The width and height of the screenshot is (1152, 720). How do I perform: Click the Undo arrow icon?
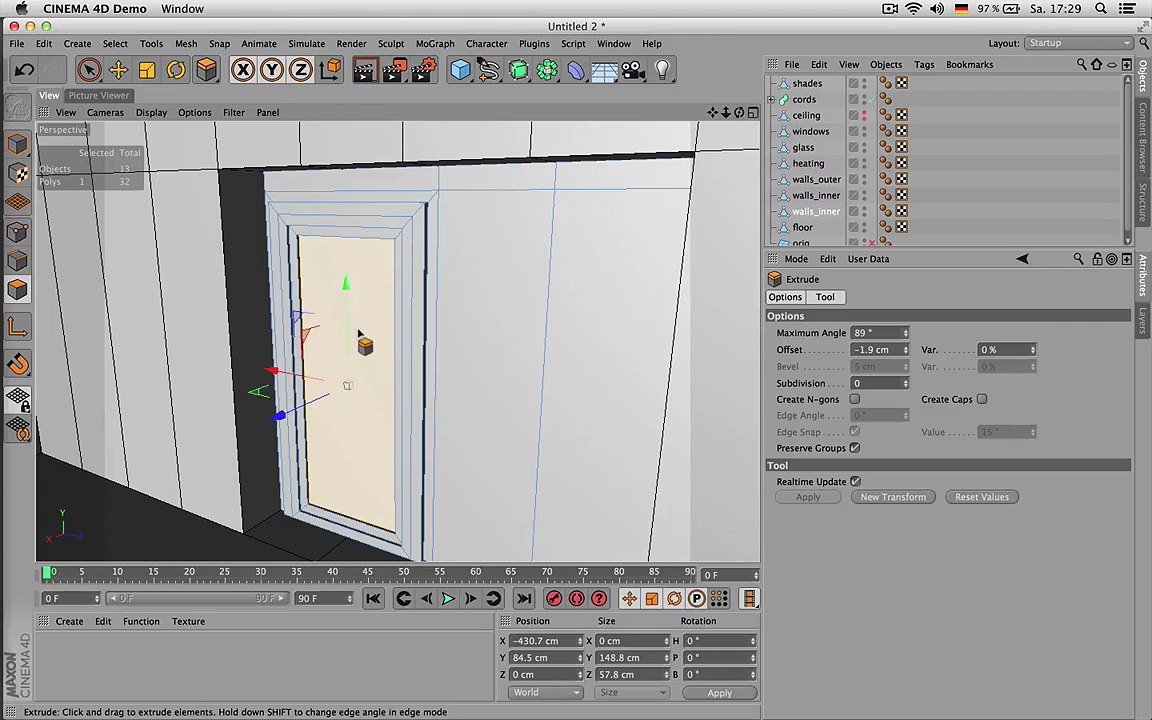(x=24, y=70)
